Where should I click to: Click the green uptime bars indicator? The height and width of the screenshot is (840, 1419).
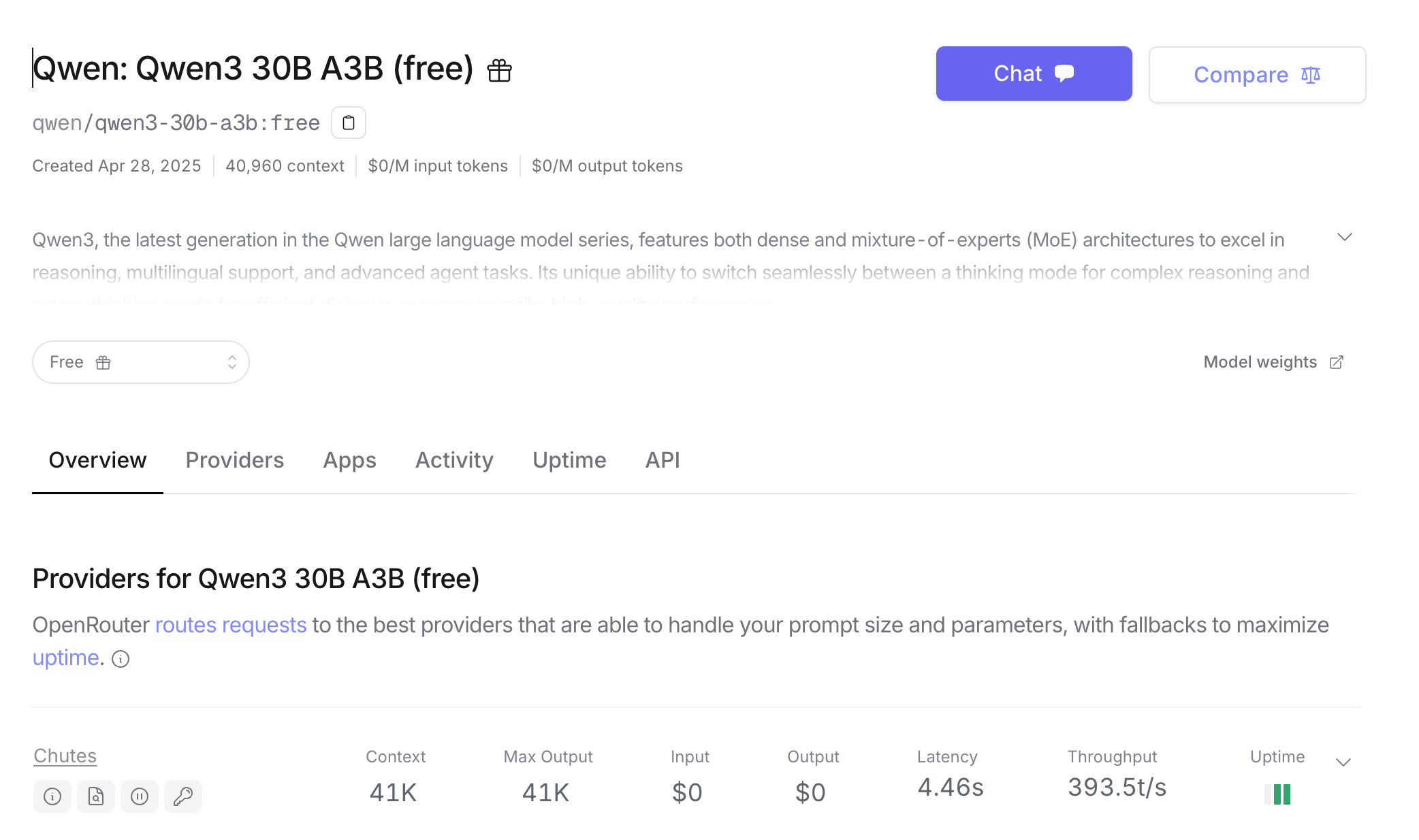pyautogui.click(x=1277, y=794)
